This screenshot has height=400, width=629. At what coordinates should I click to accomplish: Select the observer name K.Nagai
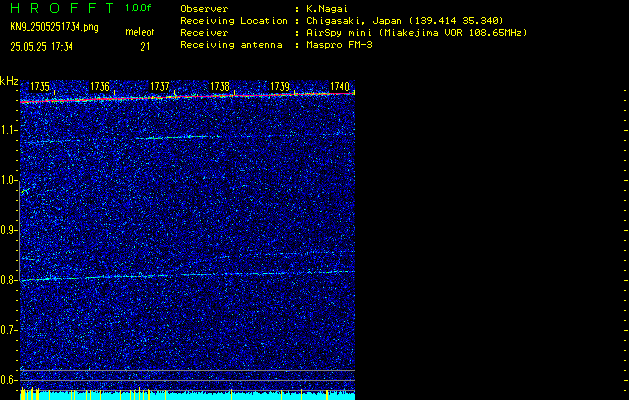327,9
